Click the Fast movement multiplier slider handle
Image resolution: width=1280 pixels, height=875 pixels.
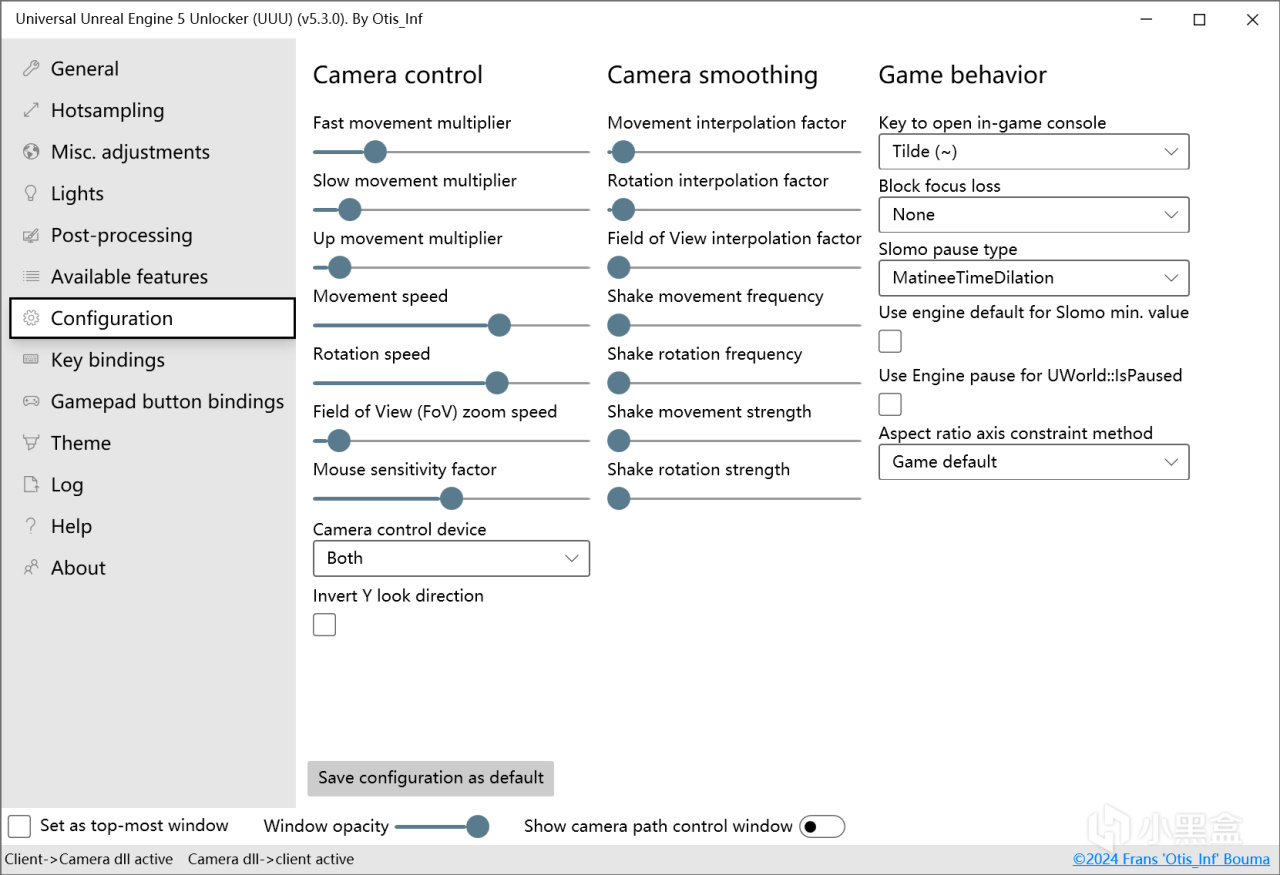coord(375,152)
